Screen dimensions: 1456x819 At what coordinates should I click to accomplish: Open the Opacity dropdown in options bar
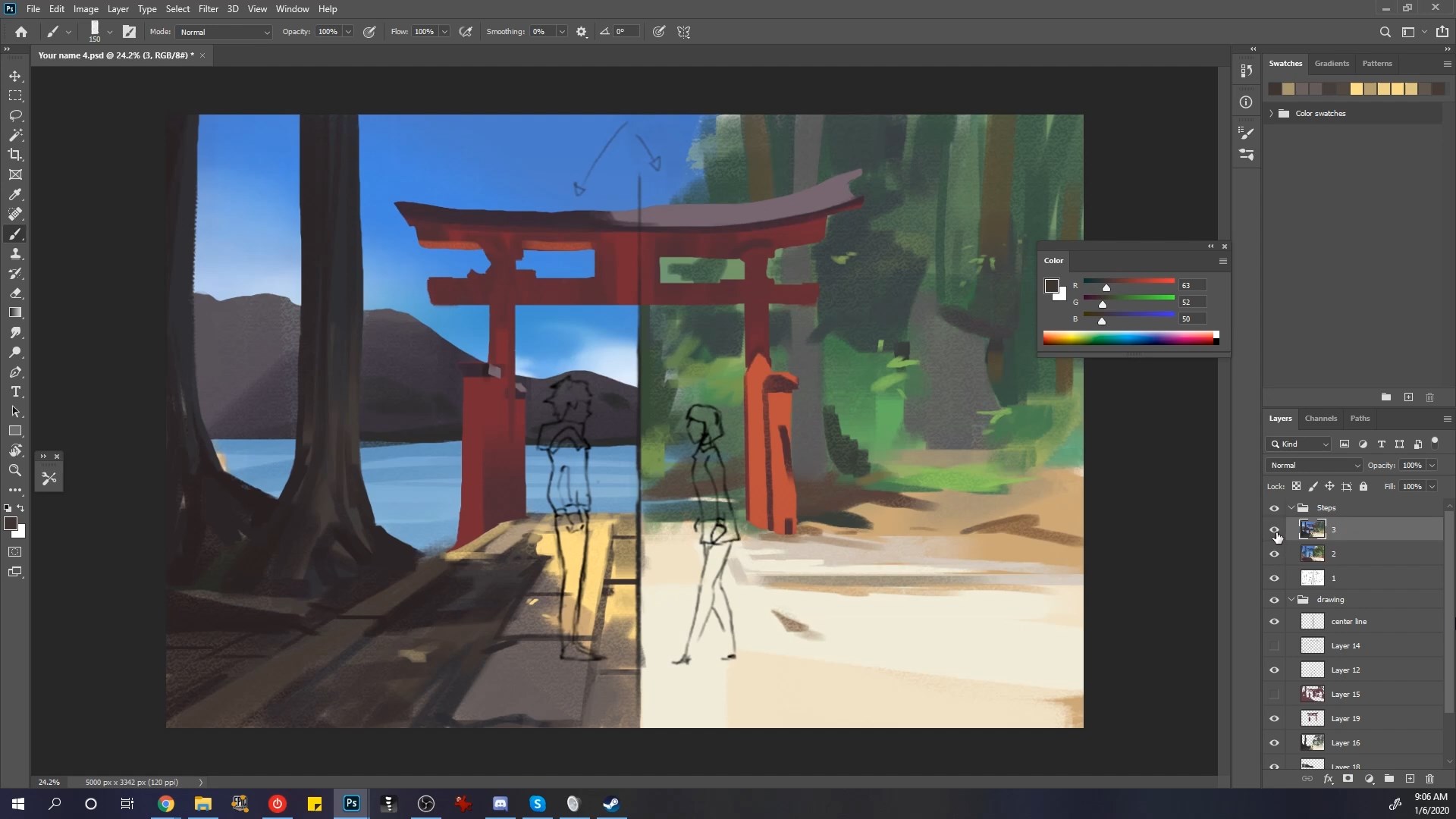pos(348,32)
